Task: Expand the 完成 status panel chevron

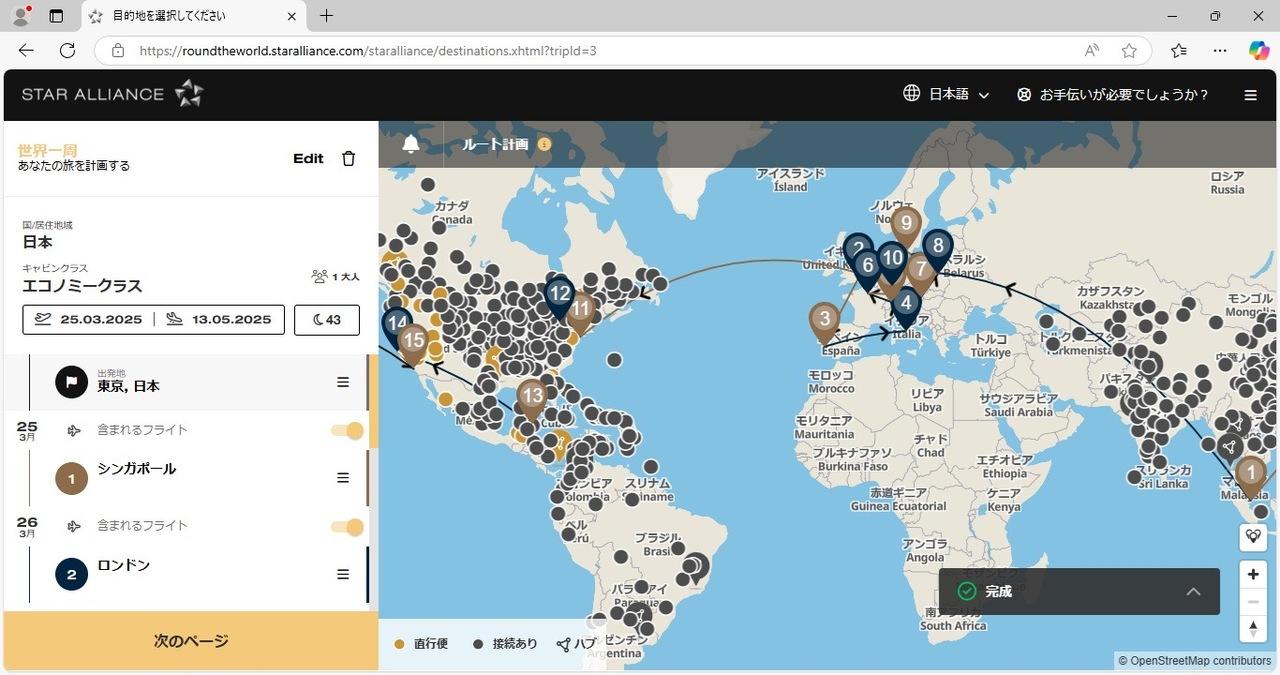Action: (x=1193, y=591)
